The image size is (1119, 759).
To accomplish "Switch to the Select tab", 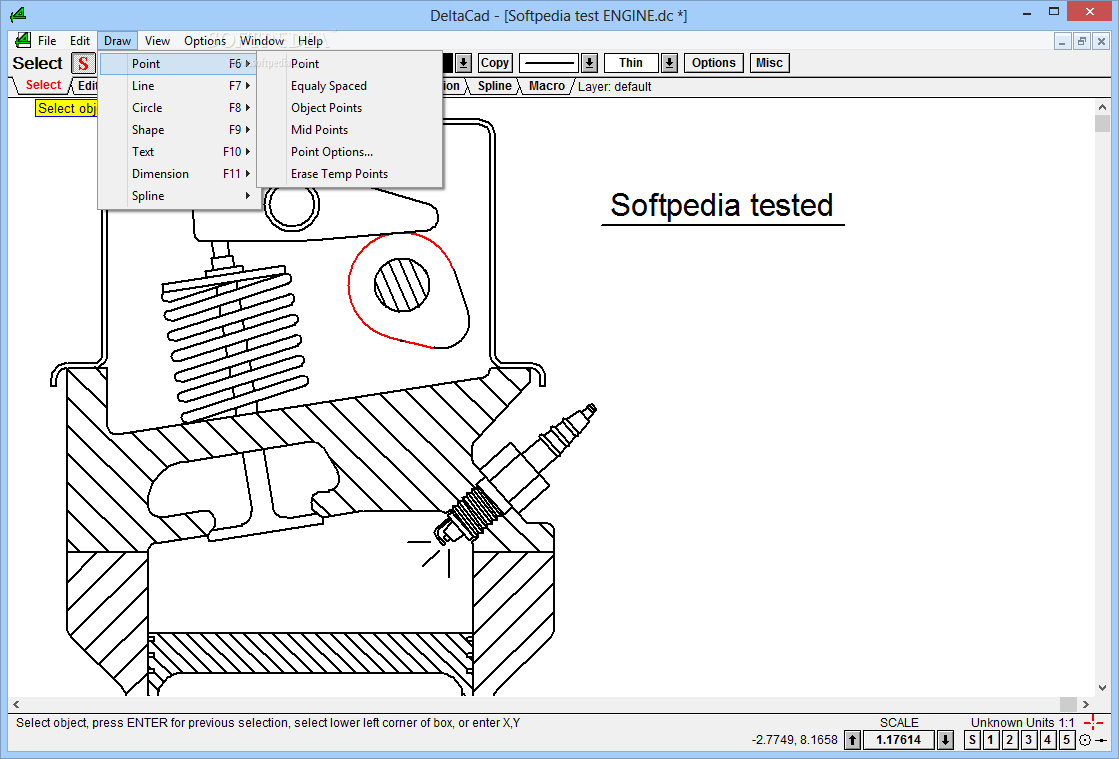I will coord(43,85).
